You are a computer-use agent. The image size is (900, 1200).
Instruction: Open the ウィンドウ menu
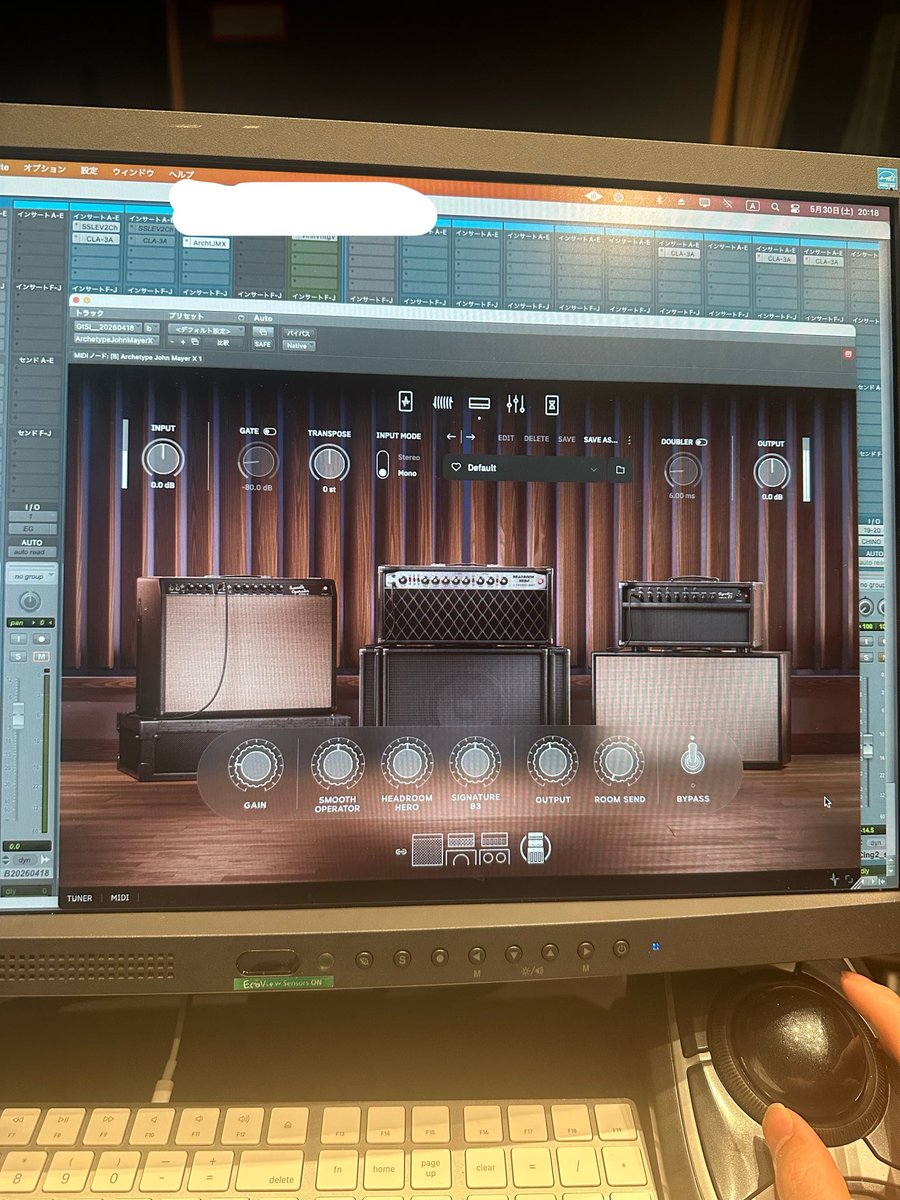133,172
